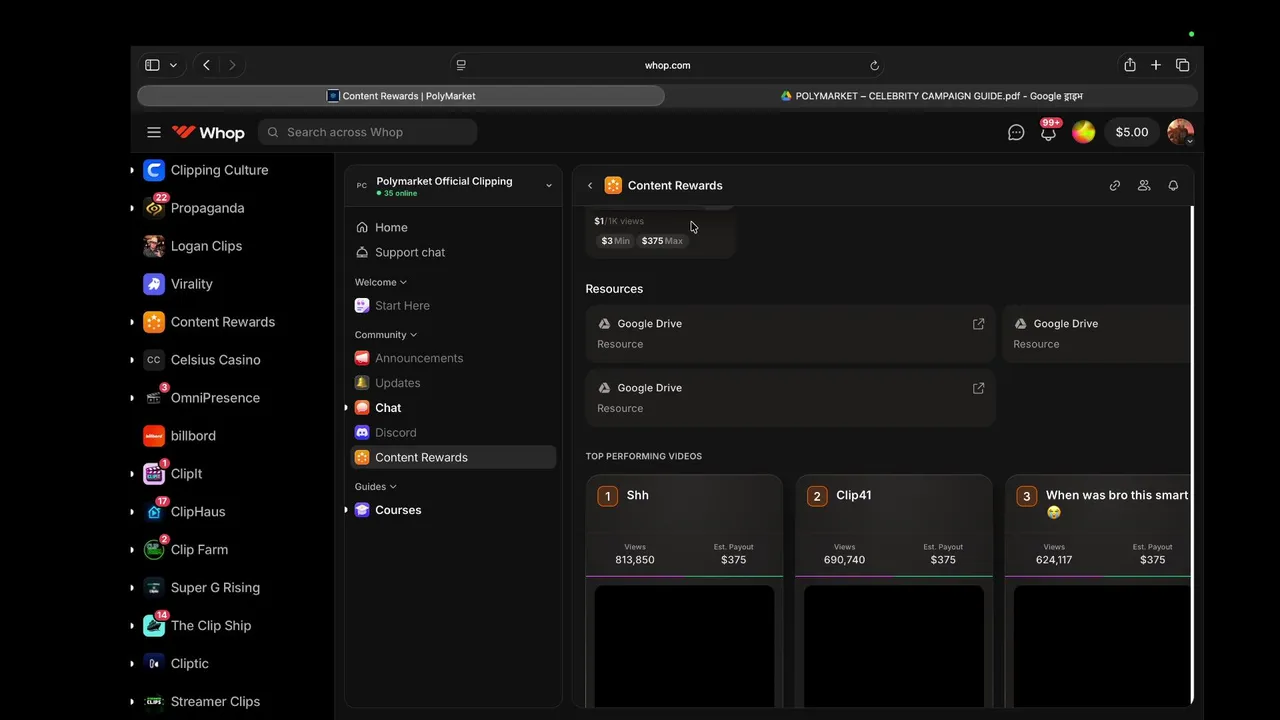Switch to Polymarket Celebrity Campaign Guide tab
The width and height of the screenshot is (1280, 720).
(x=931, y=96)
